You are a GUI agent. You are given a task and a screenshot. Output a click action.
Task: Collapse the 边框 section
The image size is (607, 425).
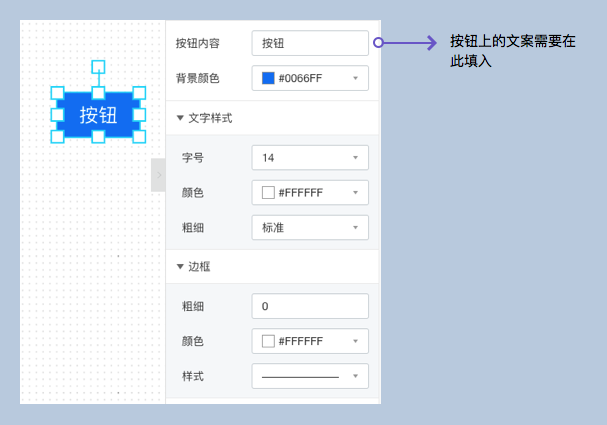[x=180, y=267]
